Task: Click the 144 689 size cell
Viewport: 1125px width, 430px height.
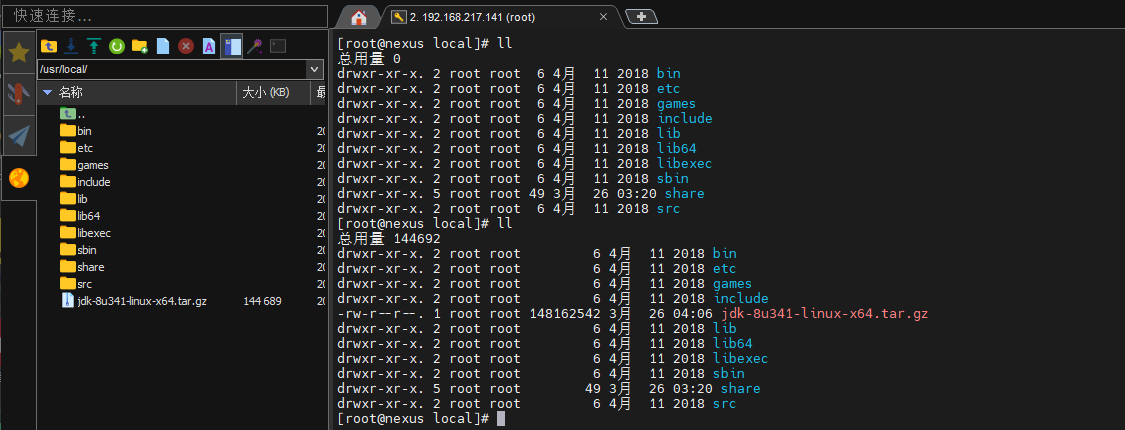Action: pos(262,301)
